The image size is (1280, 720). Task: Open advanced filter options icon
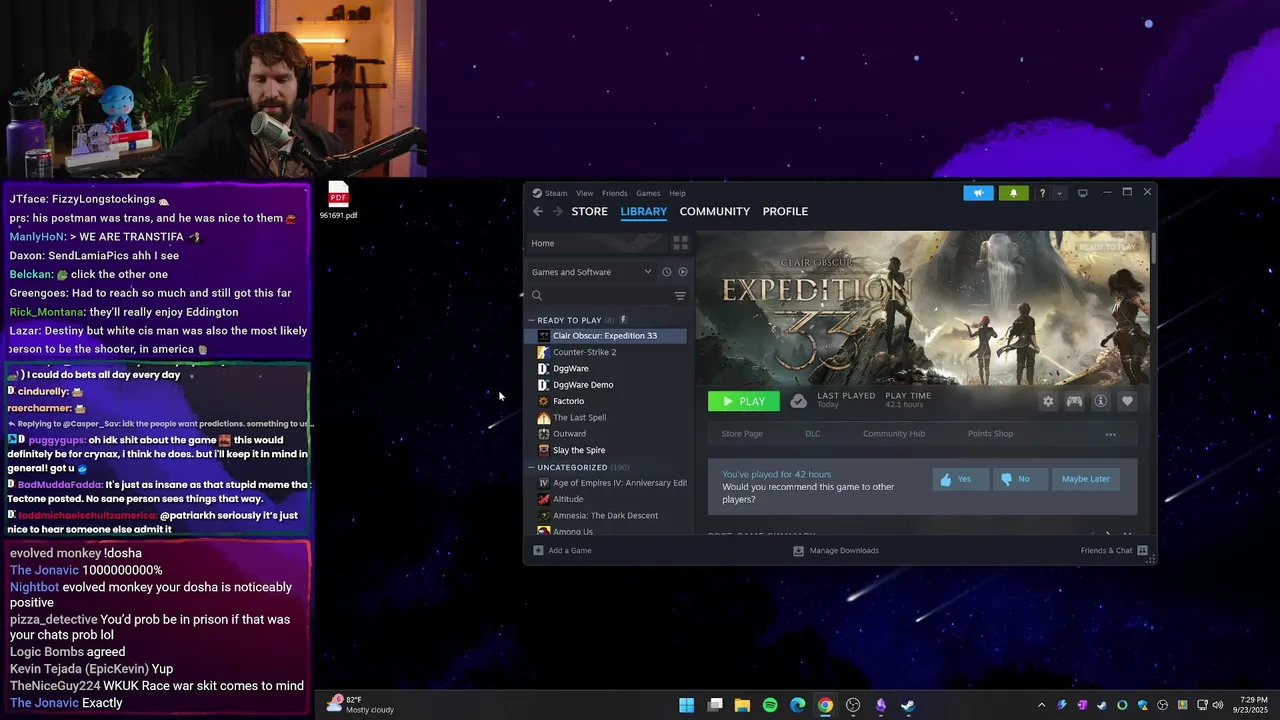[680, 295]
